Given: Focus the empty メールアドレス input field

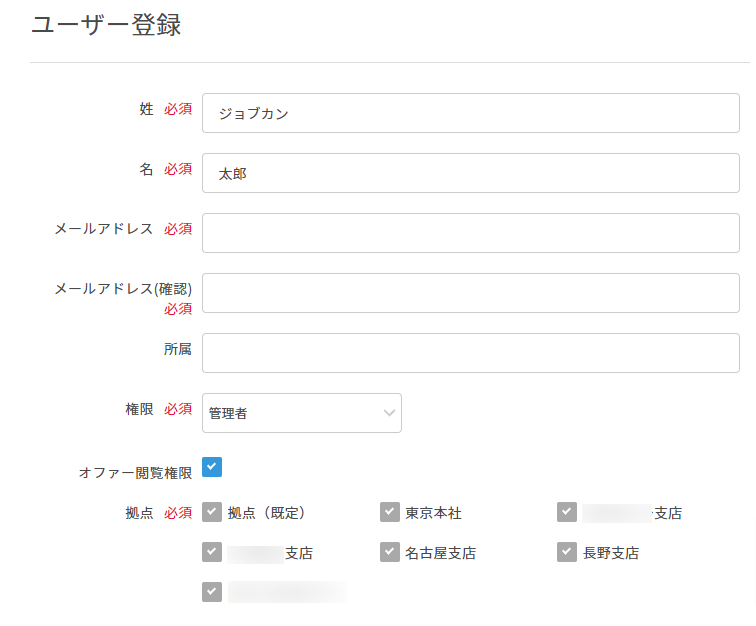Looking at the screenshot, I should [470, 233].
